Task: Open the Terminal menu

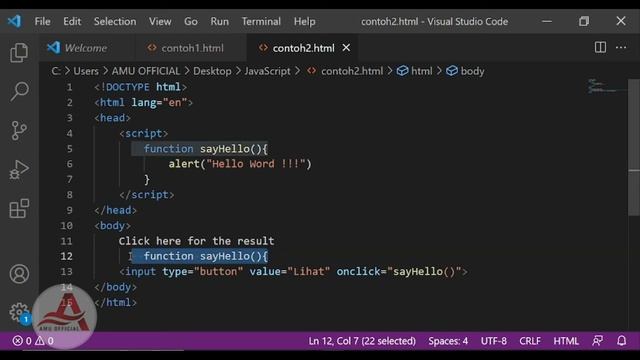Action: pos(261,21)
